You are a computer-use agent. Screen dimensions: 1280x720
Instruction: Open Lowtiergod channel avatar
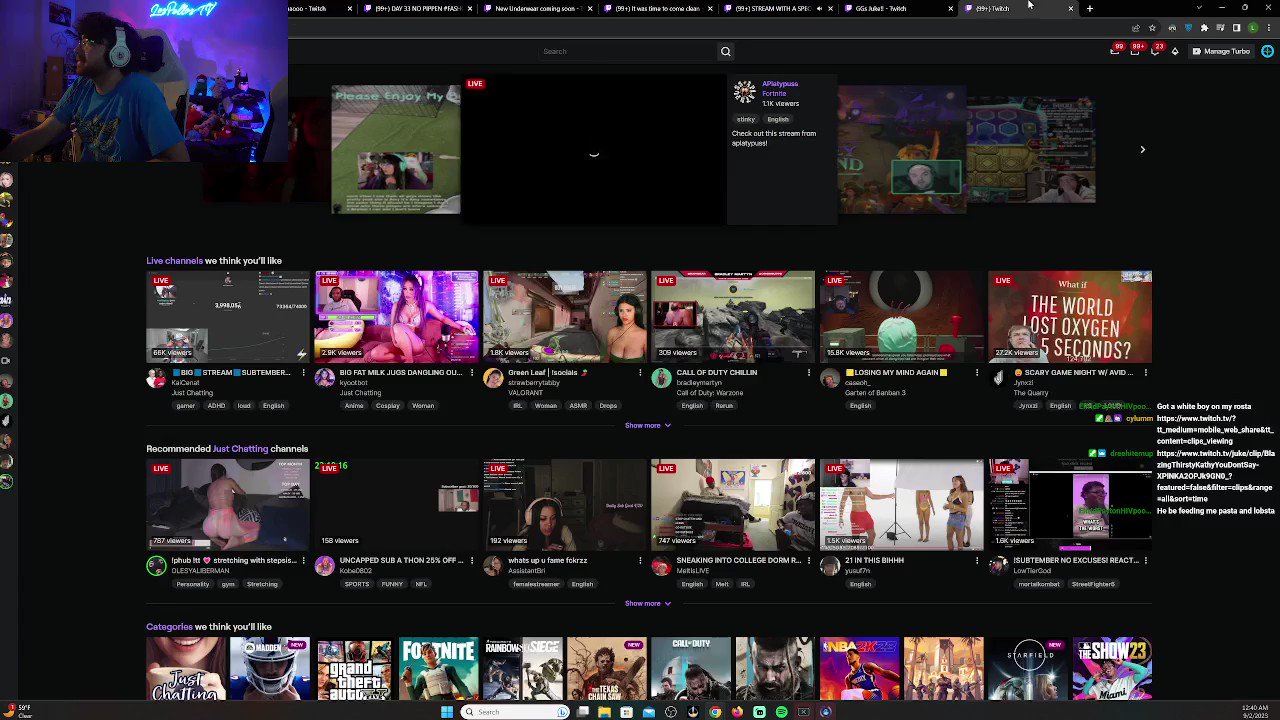click(998, 565)
